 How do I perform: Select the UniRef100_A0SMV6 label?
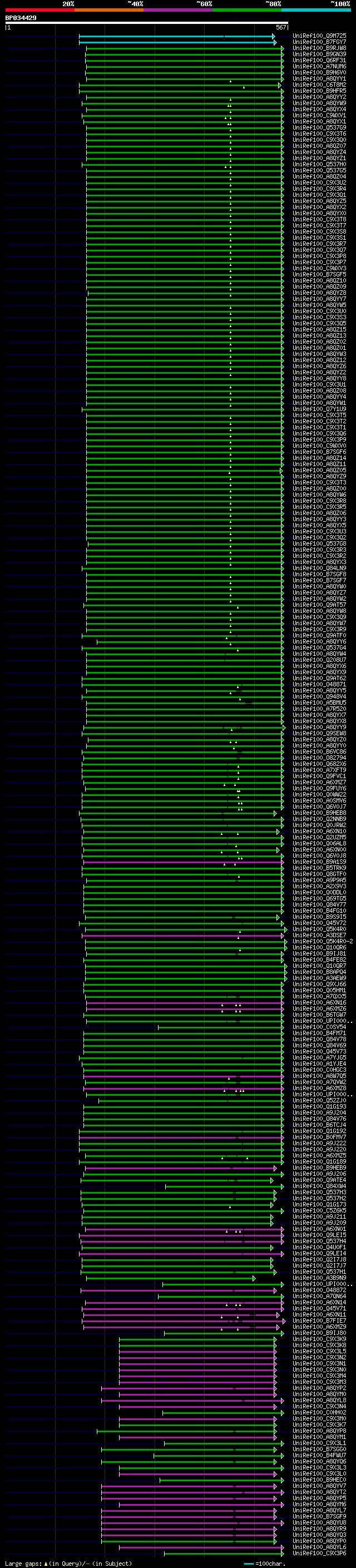tap(319, 800)
